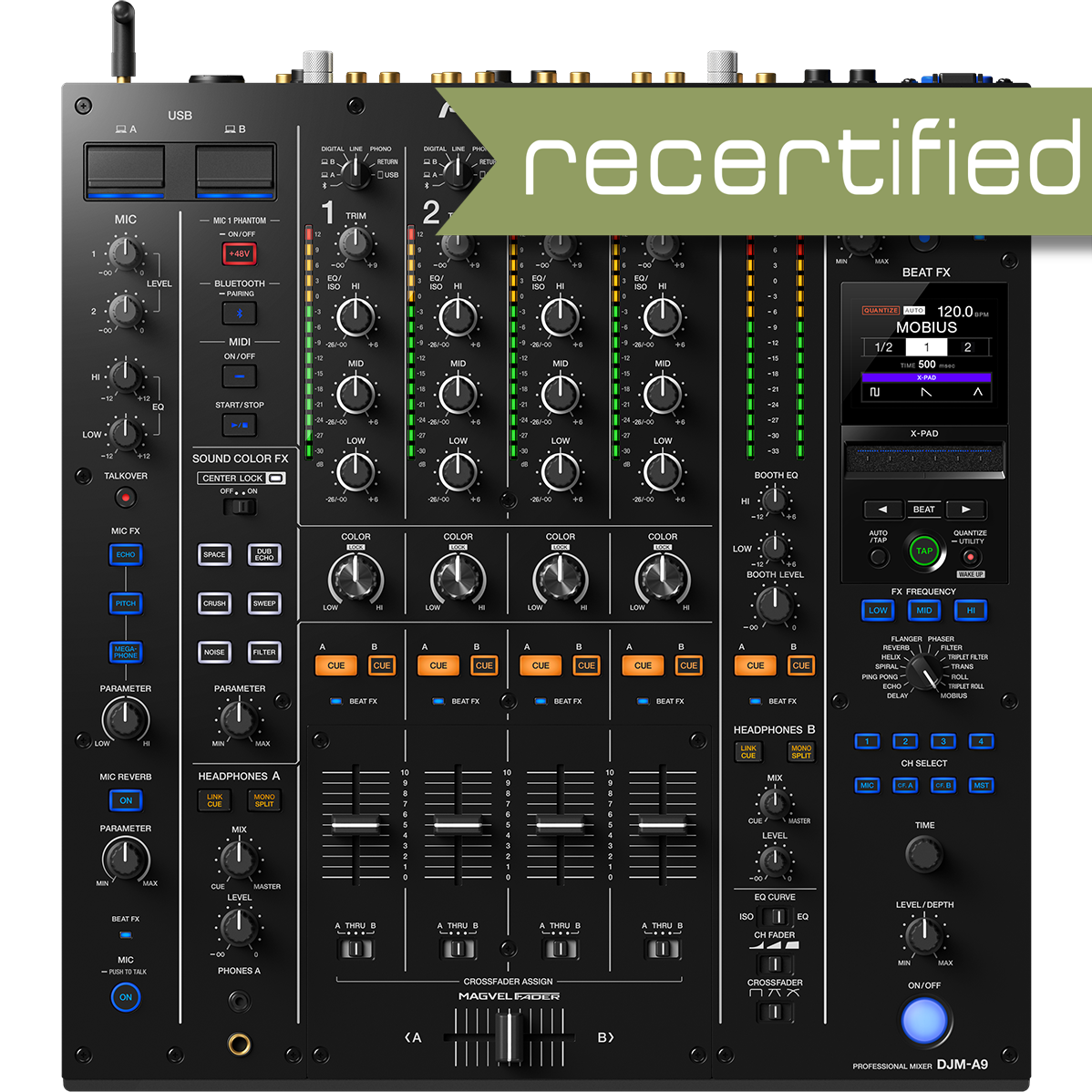Click master section CUE A button

[x=755, y=665]
